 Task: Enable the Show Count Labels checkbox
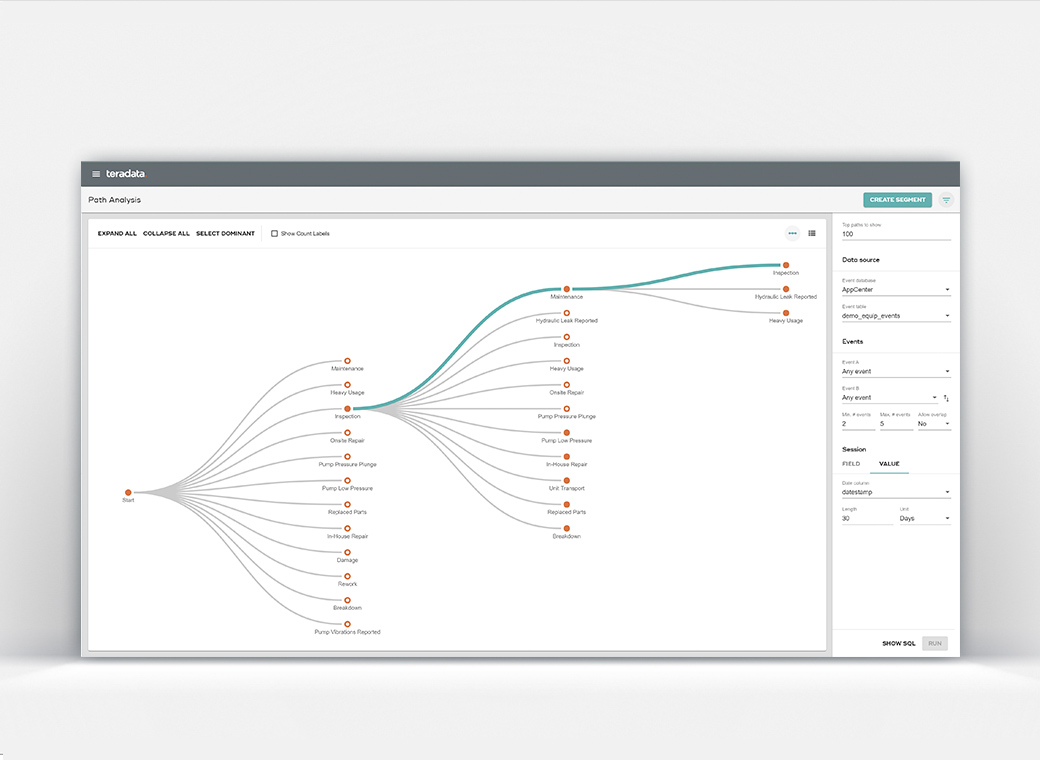click(274, 233)
